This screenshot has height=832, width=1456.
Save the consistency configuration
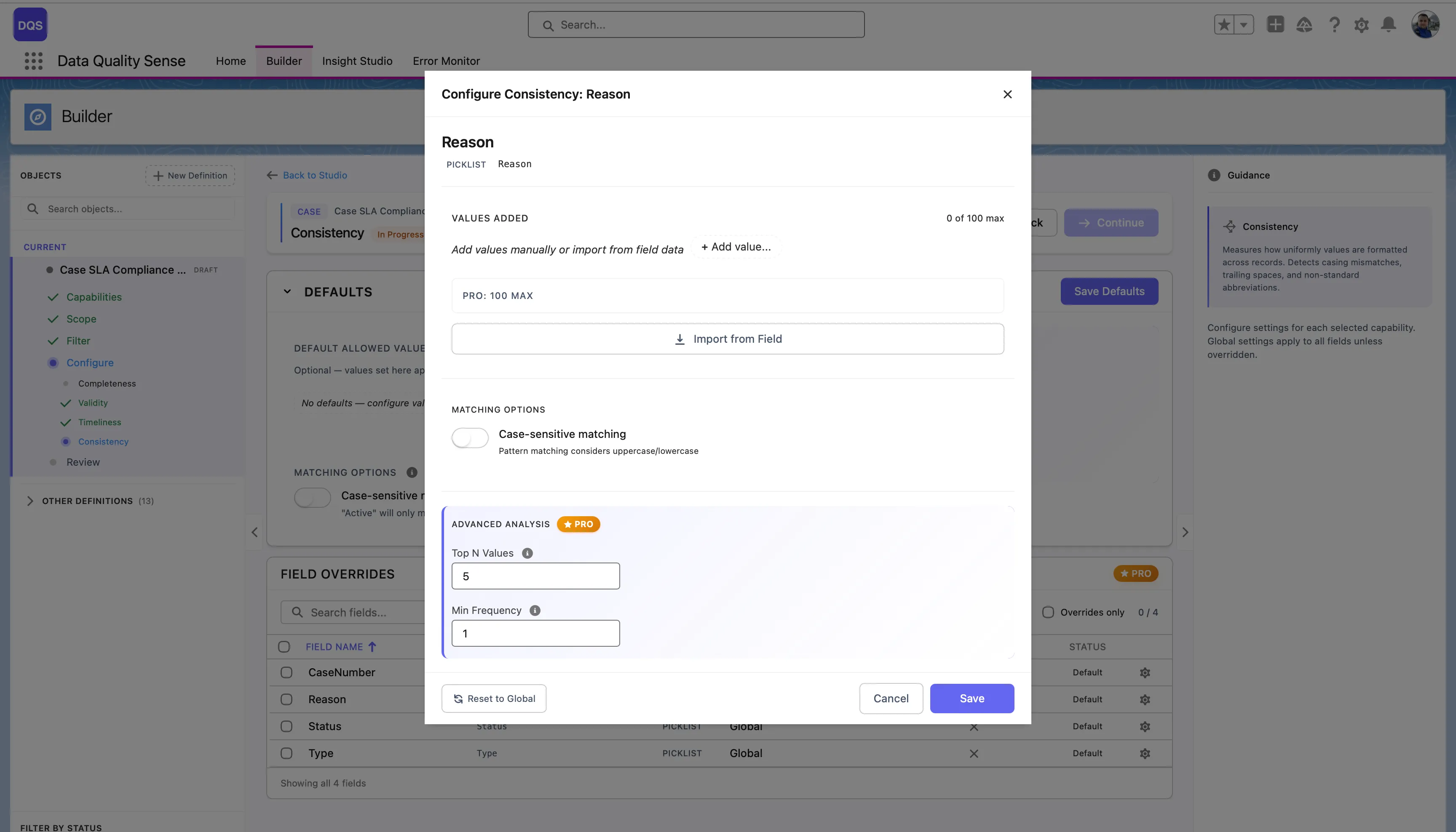972,698
